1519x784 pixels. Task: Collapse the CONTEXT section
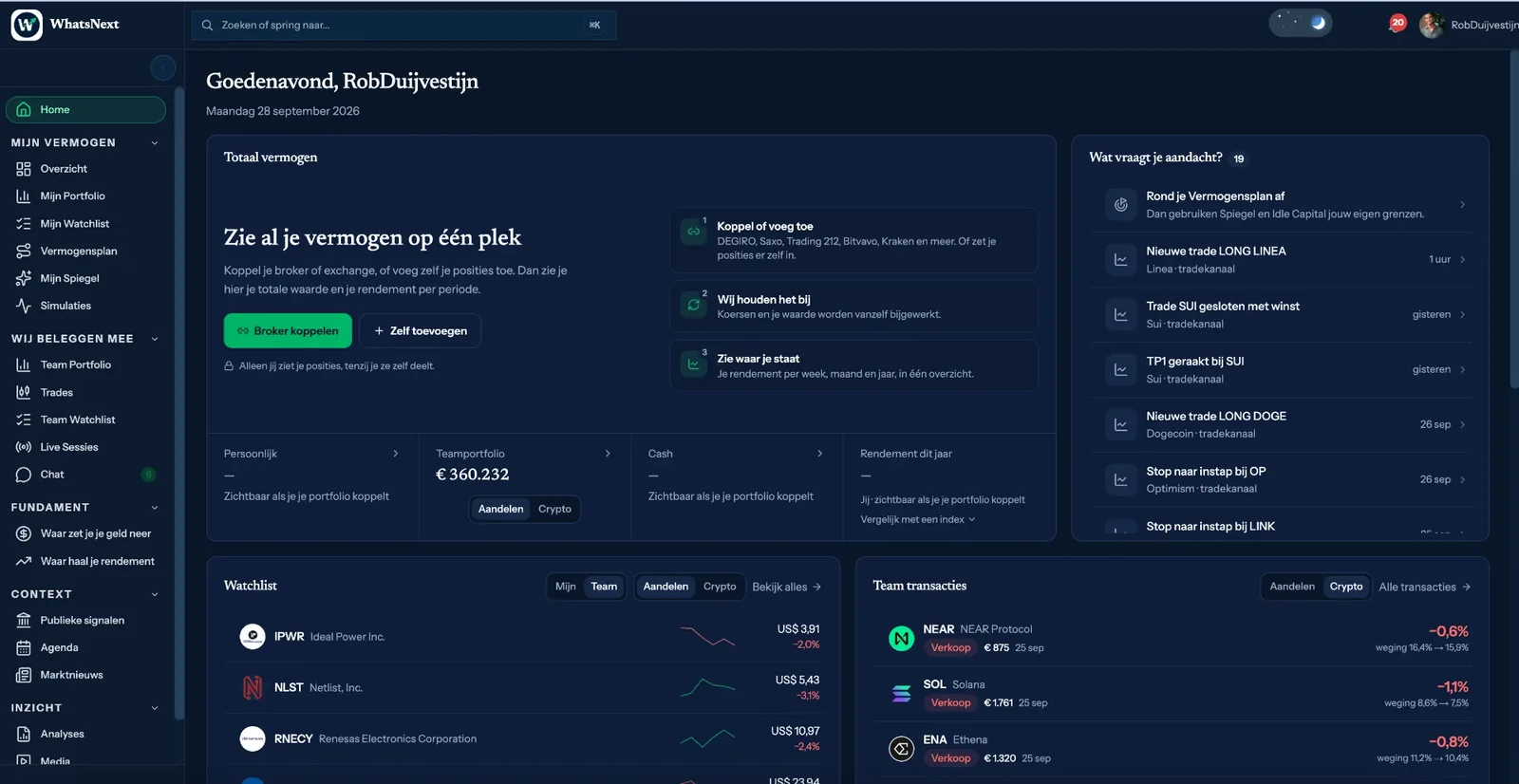155,594
